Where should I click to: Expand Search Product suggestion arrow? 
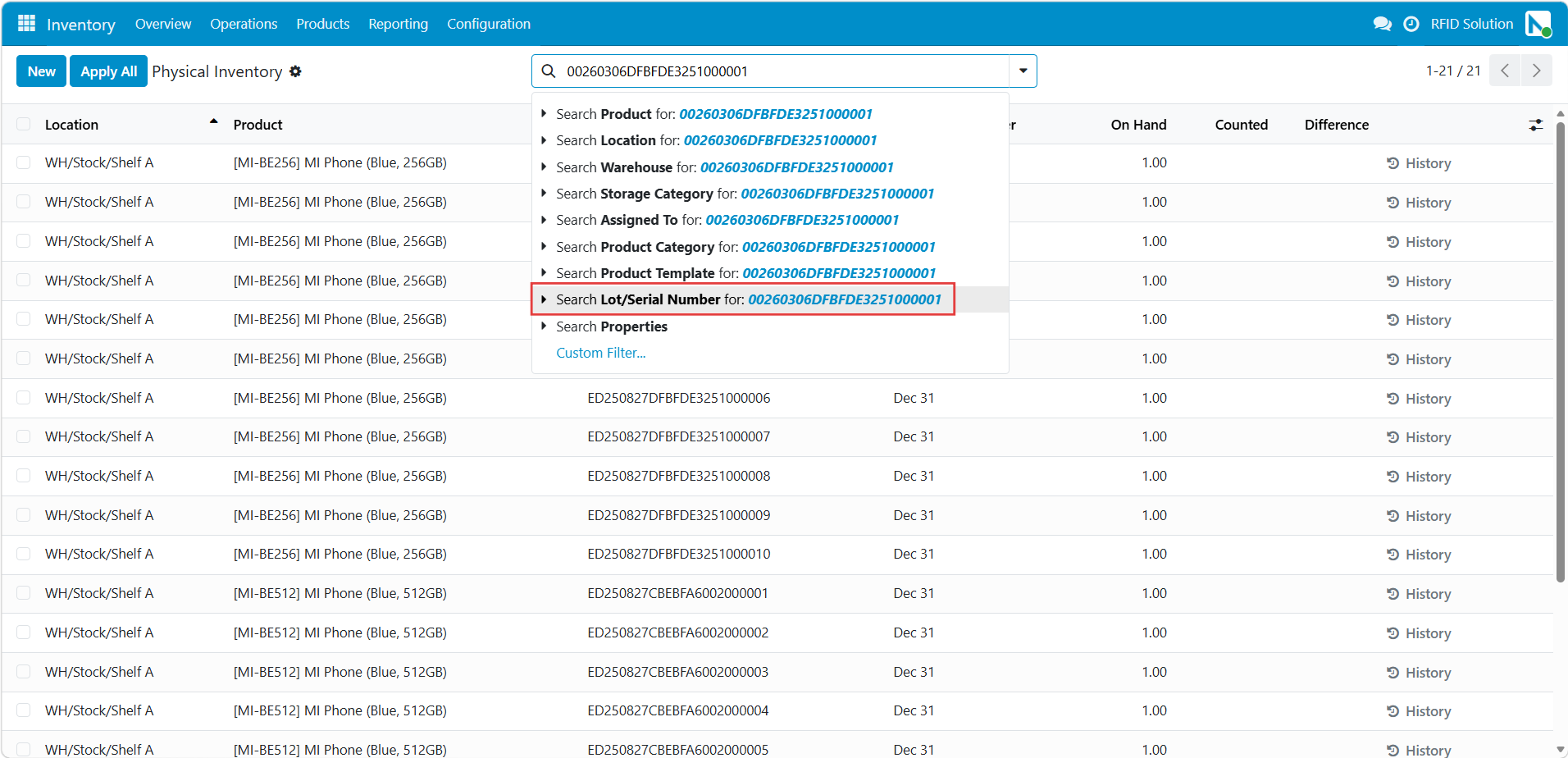pyautogui.click(x=544, y=114)
